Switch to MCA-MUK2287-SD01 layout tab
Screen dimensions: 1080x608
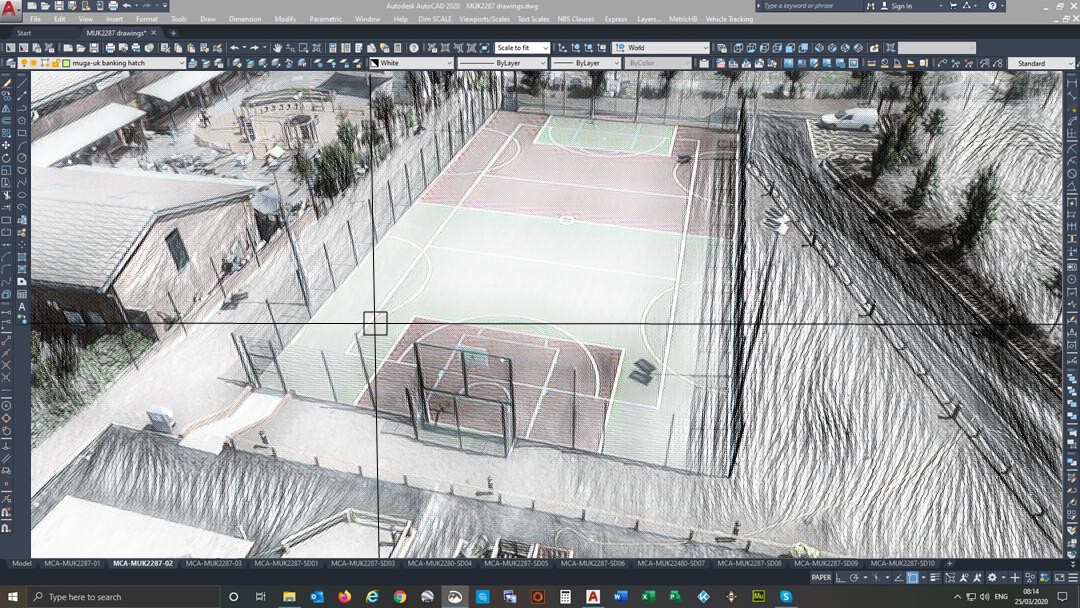tap(286, 563)
